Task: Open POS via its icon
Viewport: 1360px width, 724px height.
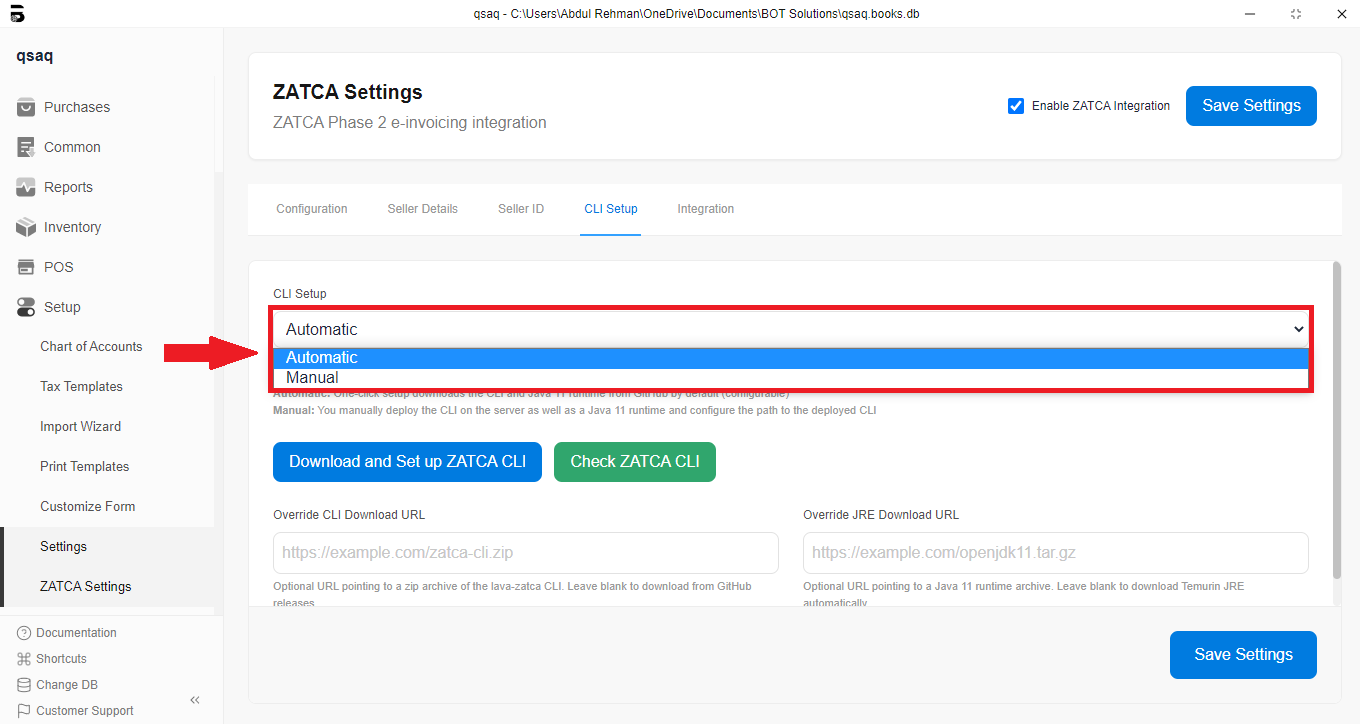Action: (26, 267)
